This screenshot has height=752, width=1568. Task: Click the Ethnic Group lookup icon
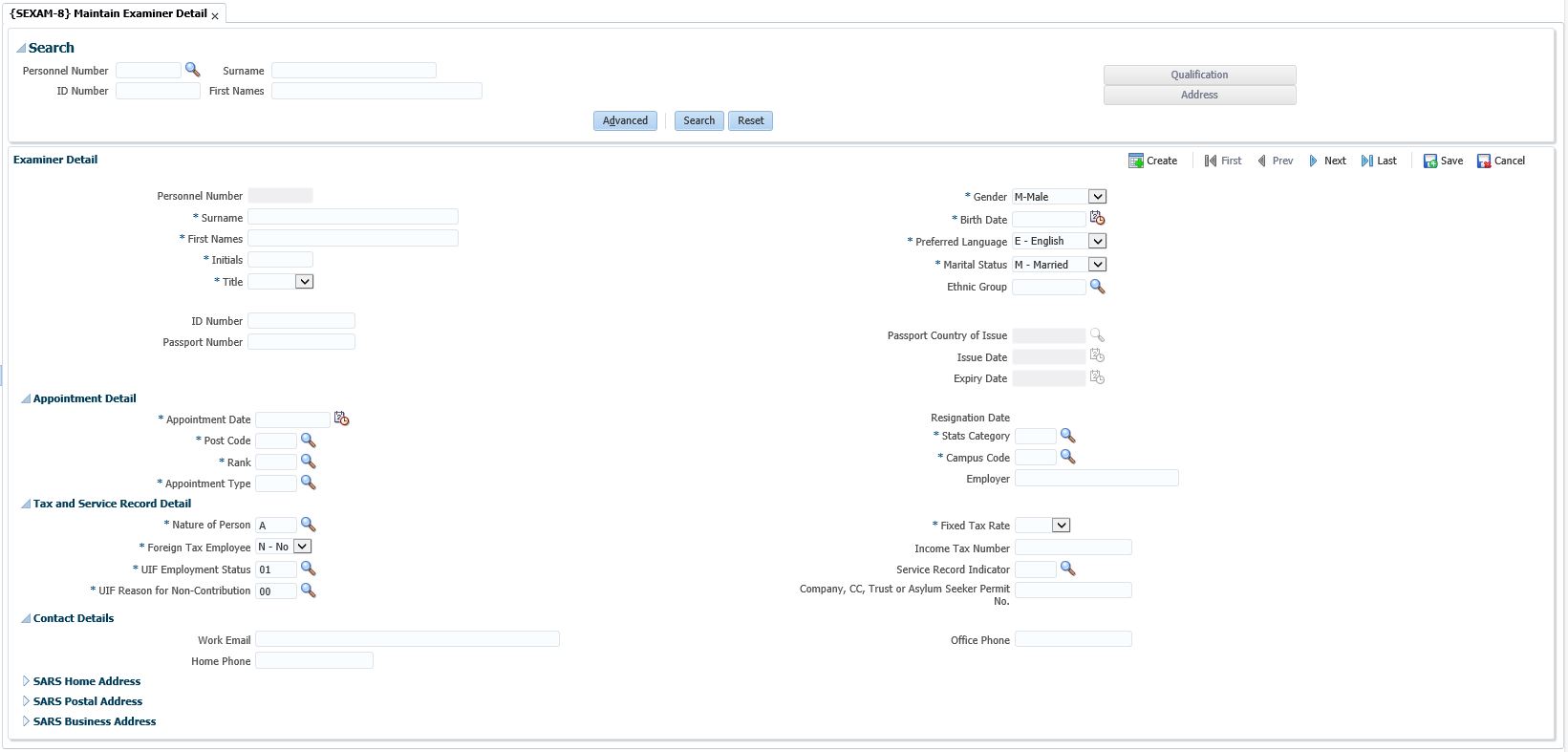click(1097, 287)
